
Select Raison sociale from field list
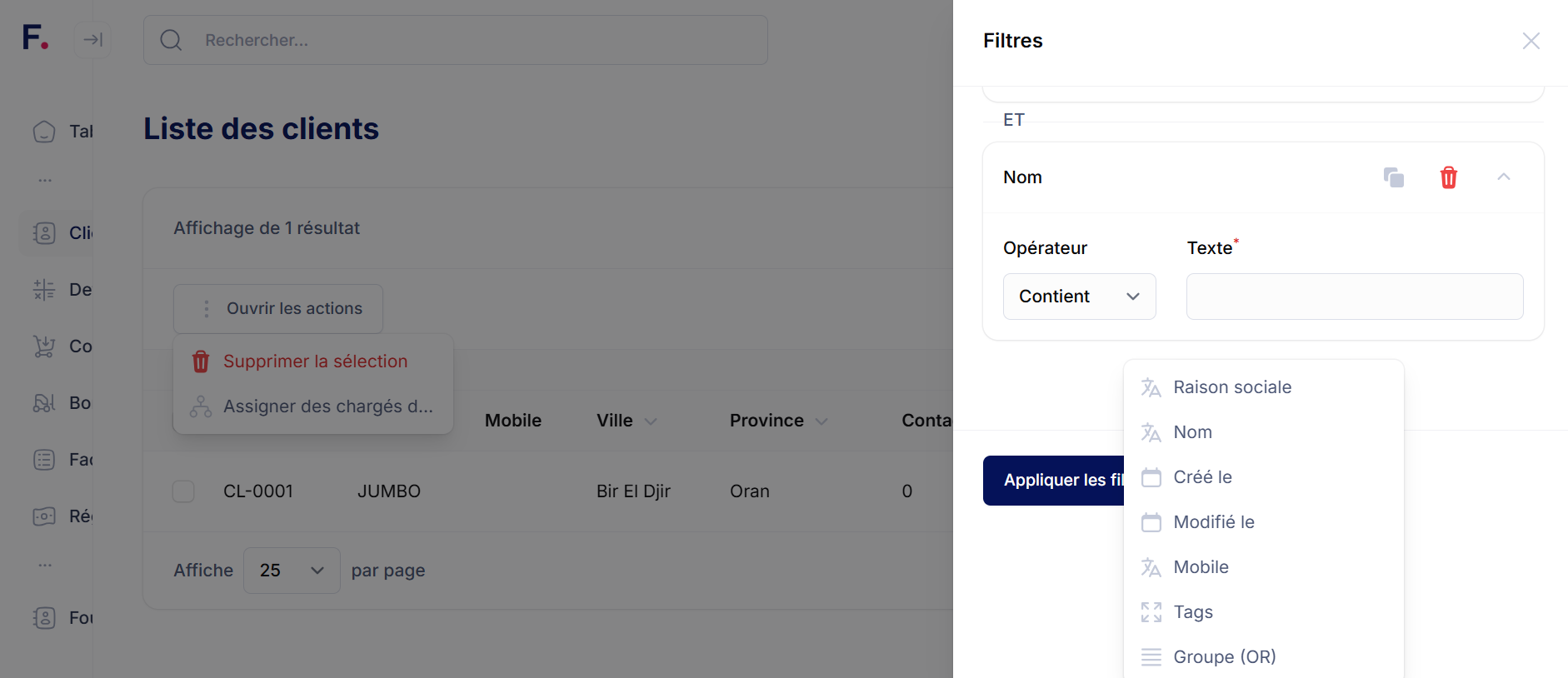click(1231, 387)
